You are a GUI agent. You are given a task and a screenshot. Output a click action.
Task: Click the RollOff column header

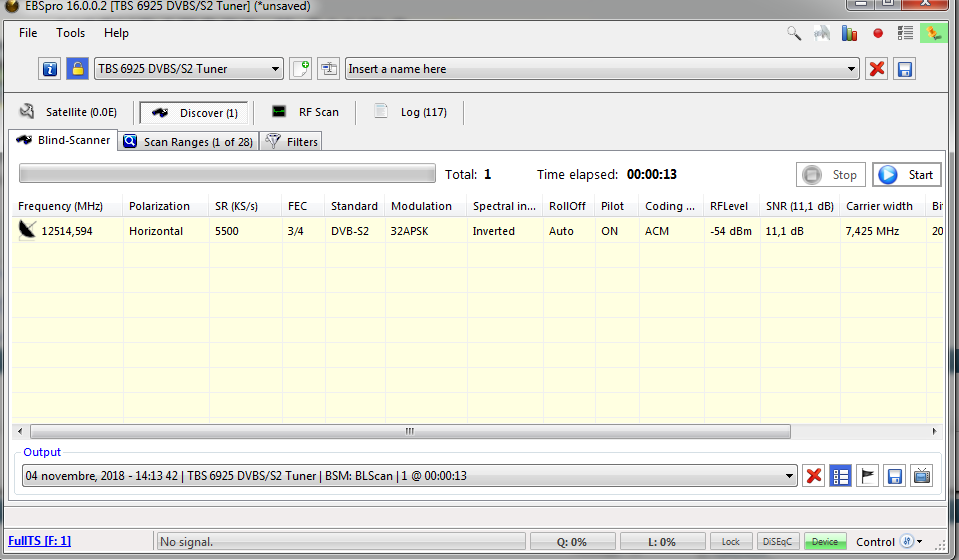click(x=569, y=206)
